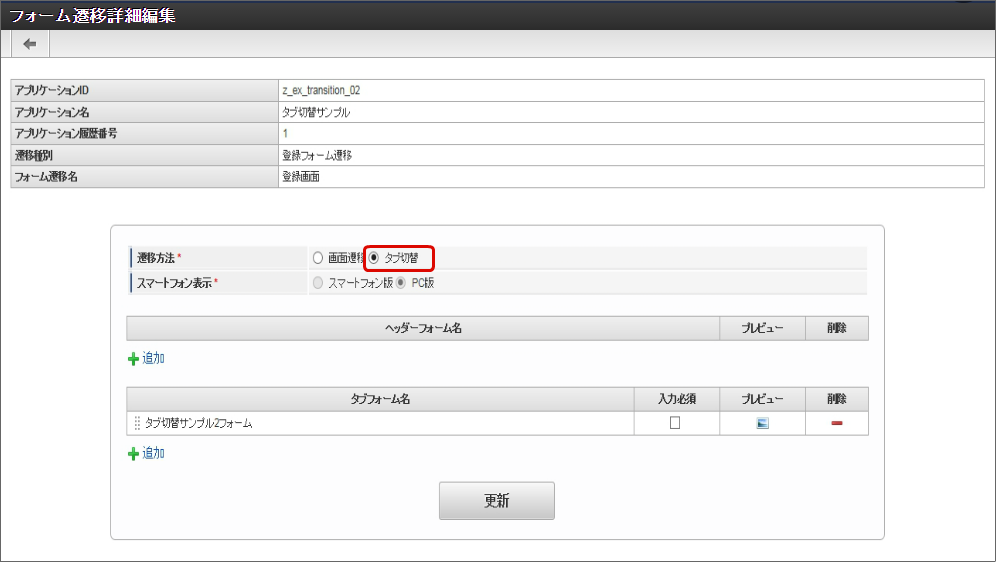Click the タブフォーム名 column header
This screenshot has height=562, width=996.
[380, 399]
